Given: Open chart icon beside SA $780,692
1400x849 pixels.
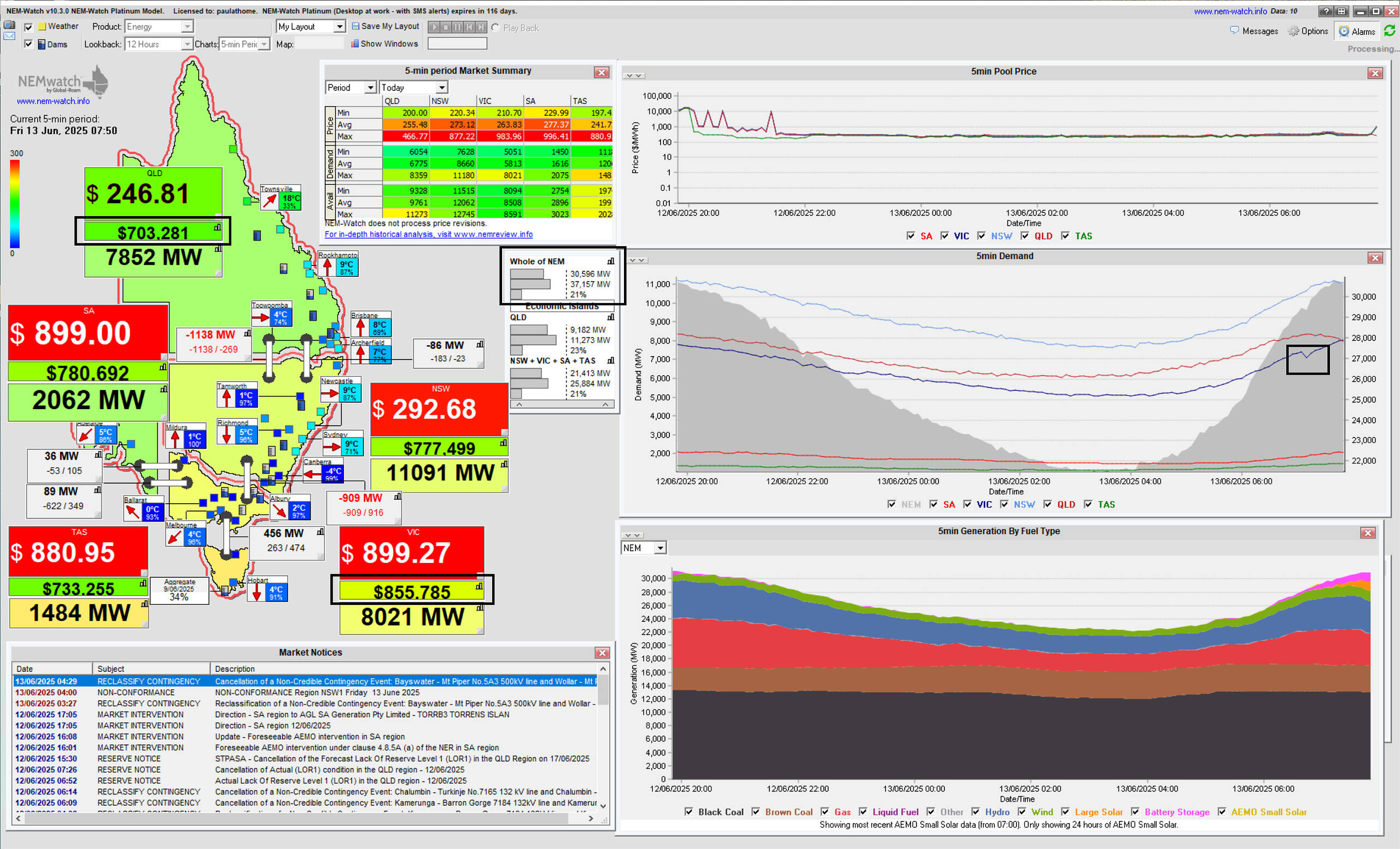Looking at the screenshot, I should click(163, 368).
